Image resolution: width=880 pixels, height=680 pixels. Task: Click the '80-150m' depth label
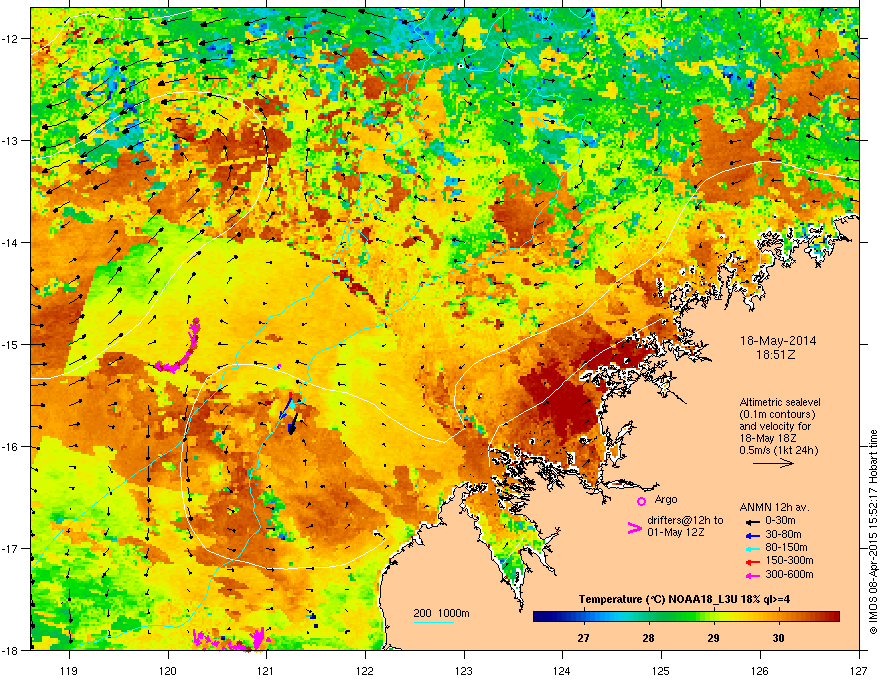tap(786, 547)
